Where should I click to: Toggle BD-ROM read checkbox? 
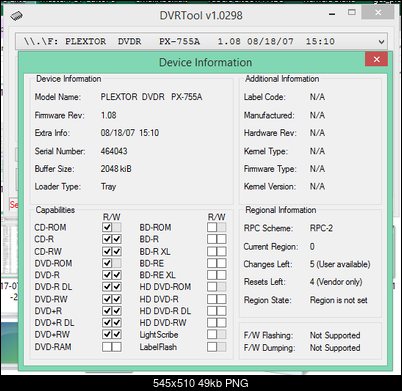tap(212, 227)
